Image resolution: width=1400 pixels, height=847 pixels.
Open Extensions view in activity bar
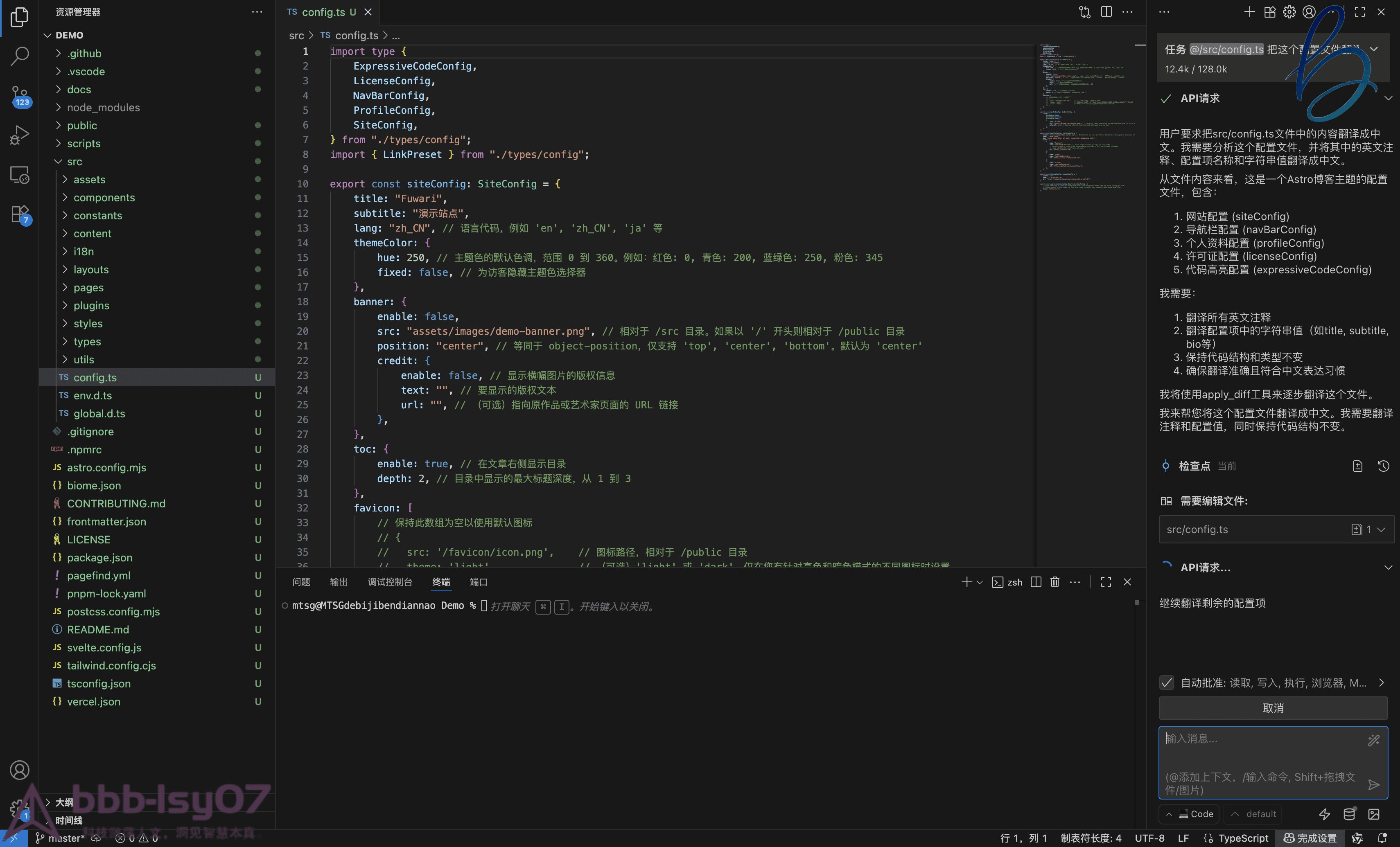coord(19,215)
